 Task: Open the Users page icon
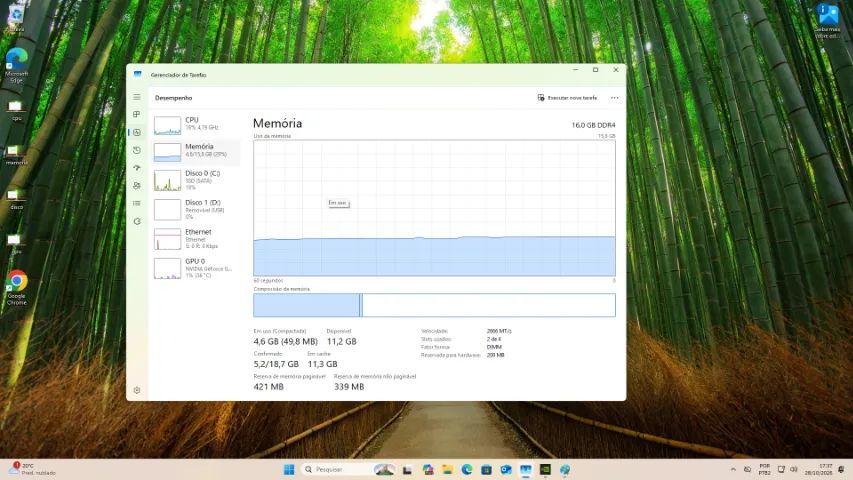coord(137,186)
